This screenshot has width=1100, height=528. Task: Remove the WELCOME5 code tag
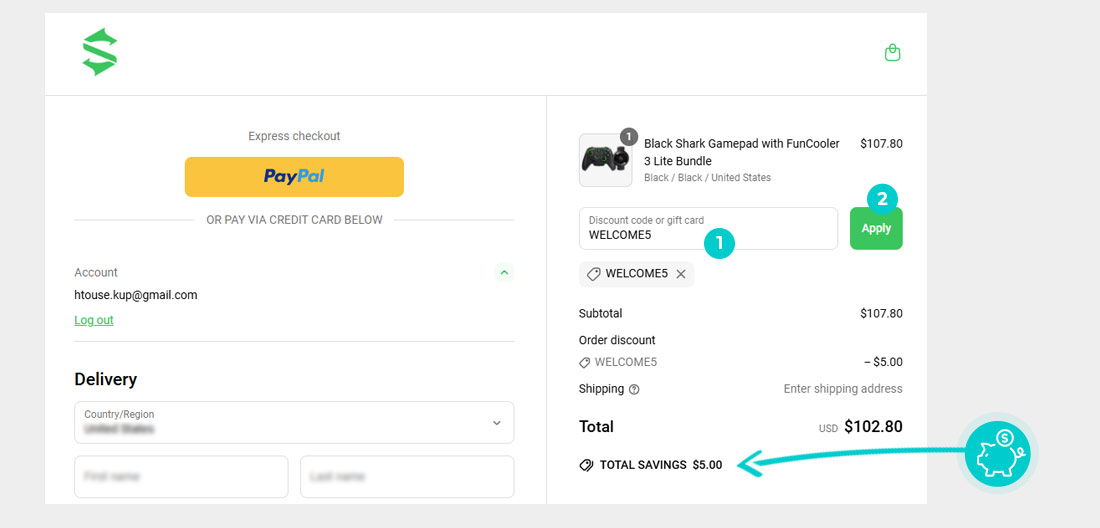tap(680, 274)
